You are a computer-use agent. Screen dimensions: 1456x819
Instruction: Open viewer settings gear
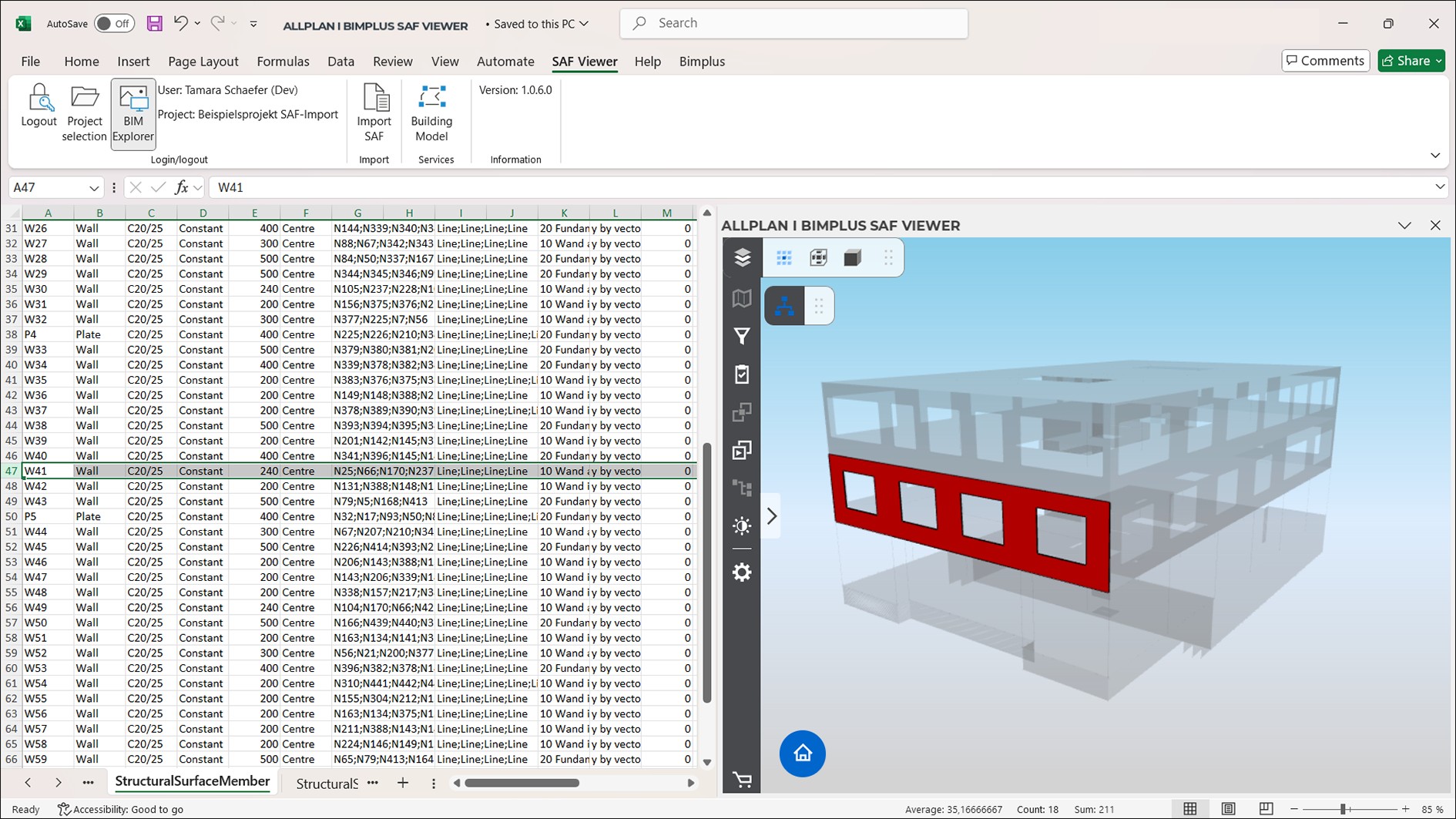(x=742, y=572)
